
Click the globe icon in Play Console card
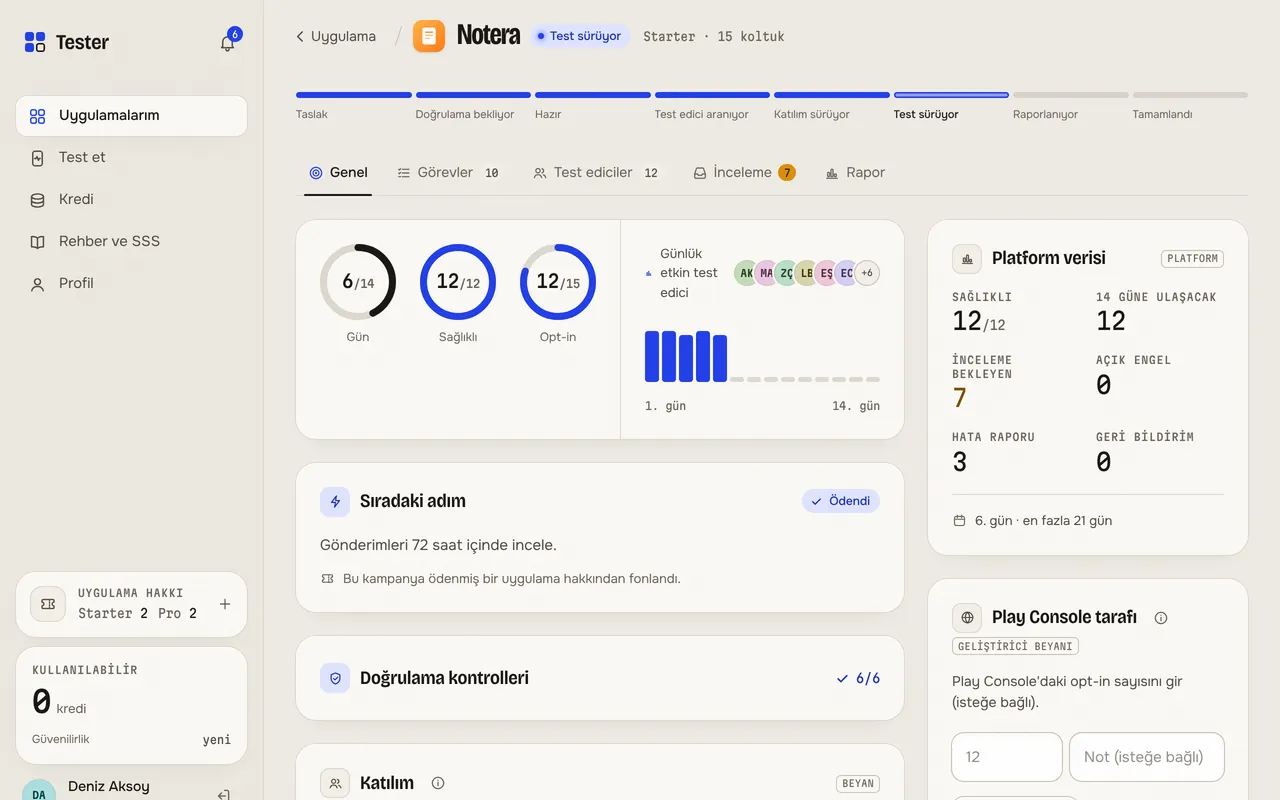(x=967, y=618)
